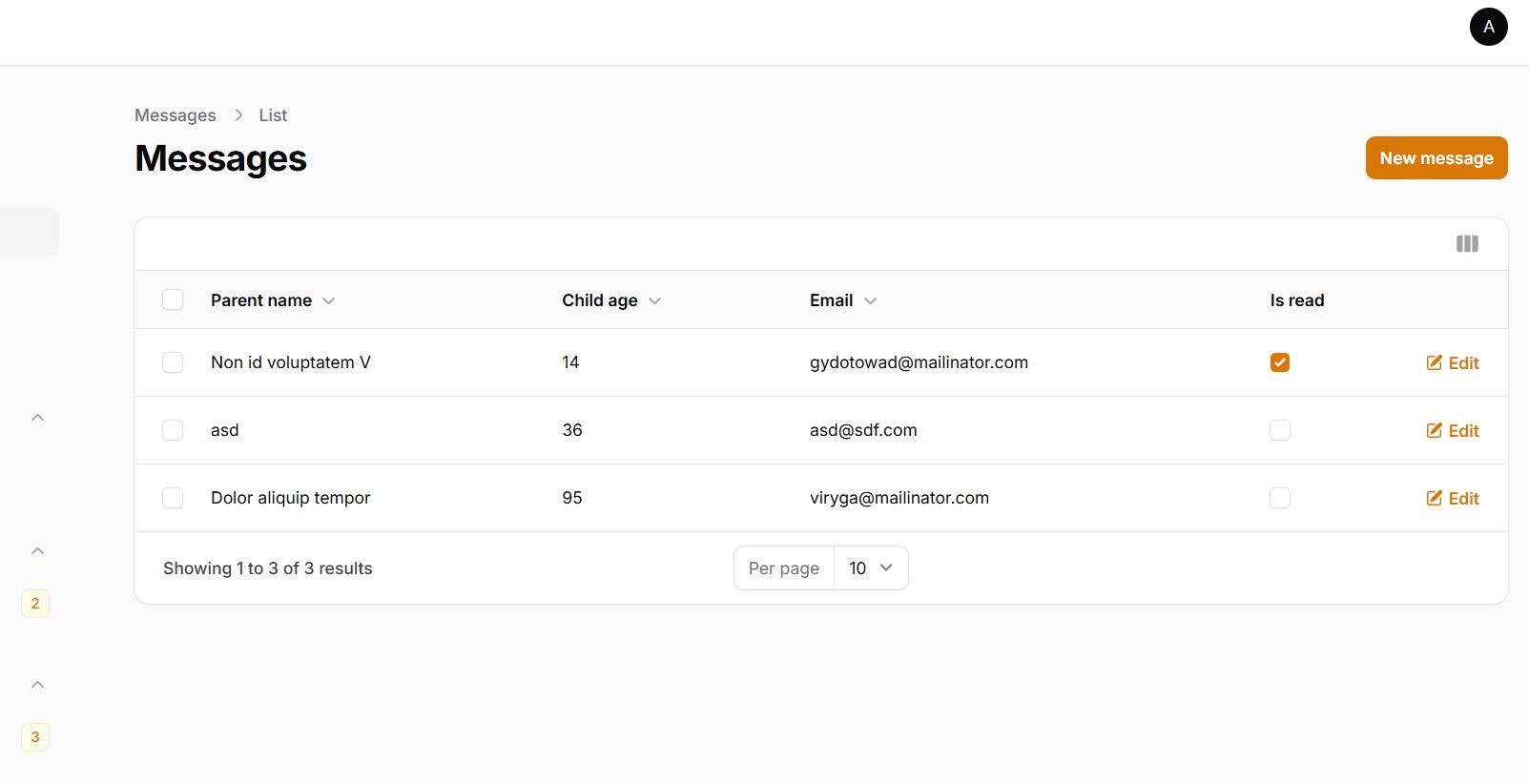The width and height of the screenshot is (1529, 784).
Task: Open the toggle columns icon
Action: pyautogui.click(x=1467, y=244)
